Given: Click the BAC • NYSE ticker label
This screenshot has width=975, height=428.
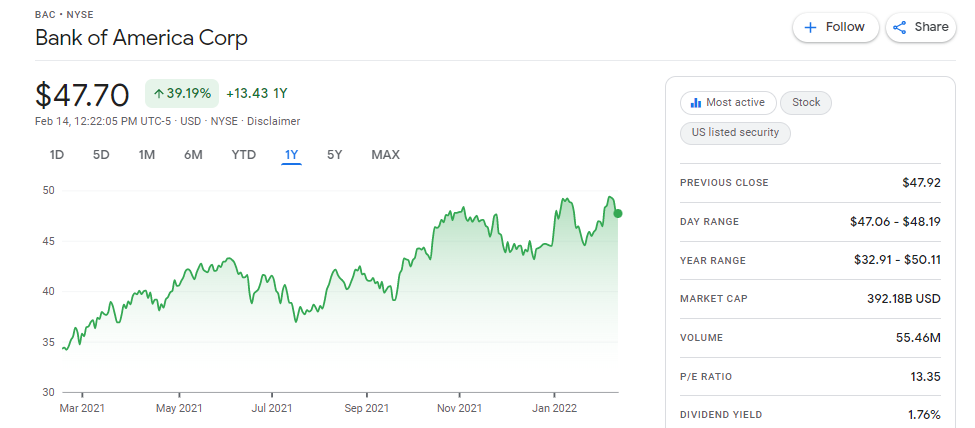Looking at the screenshot, I should pyautogui.click(x=65, y=14).
